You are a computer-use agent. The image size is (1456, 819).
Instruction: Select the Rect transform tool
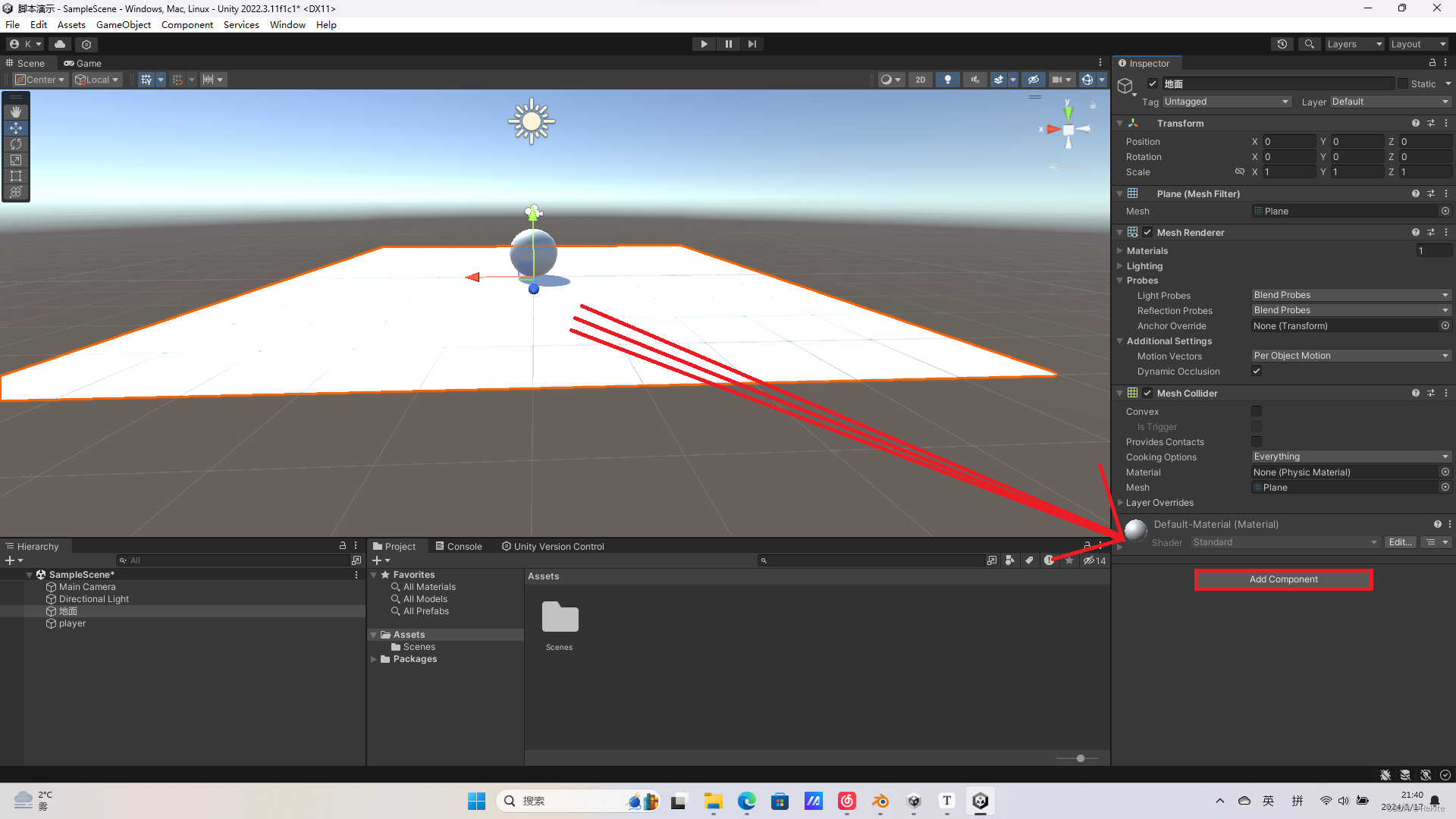(x=16, y=176)
